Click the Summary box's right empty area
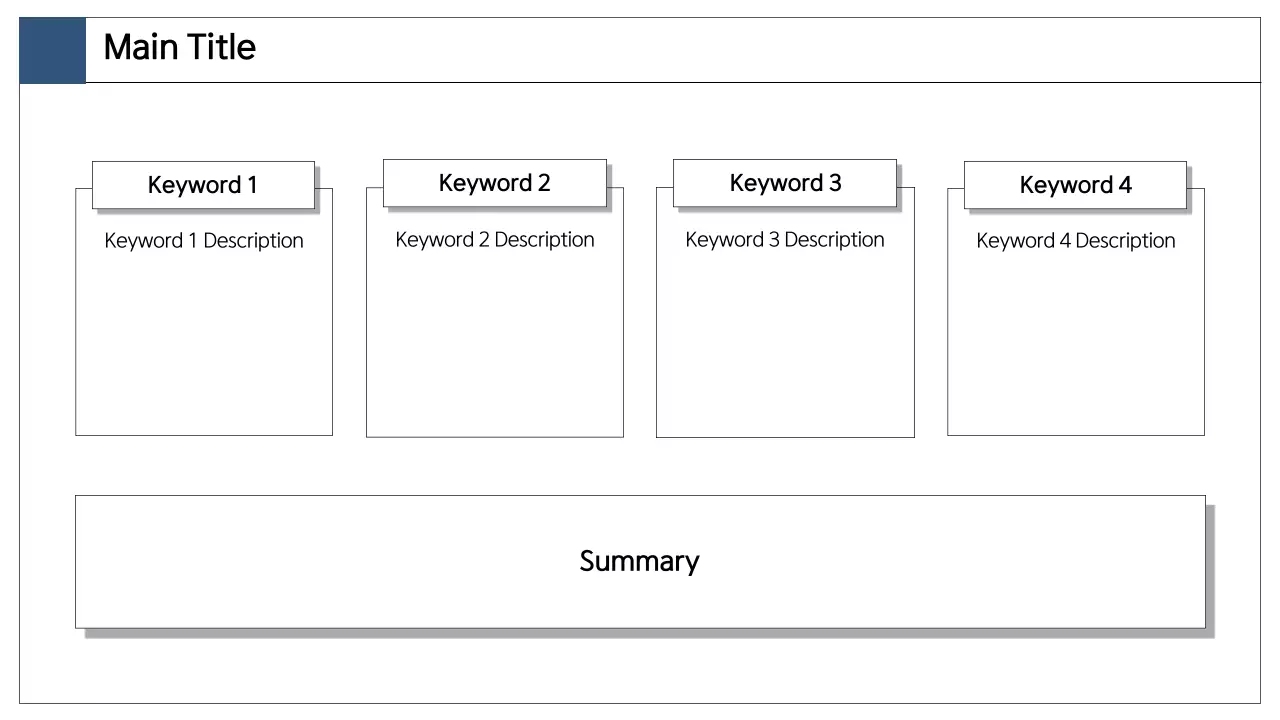The width and height of the screenshot is (1280, 720). (x=1000, y=561)
